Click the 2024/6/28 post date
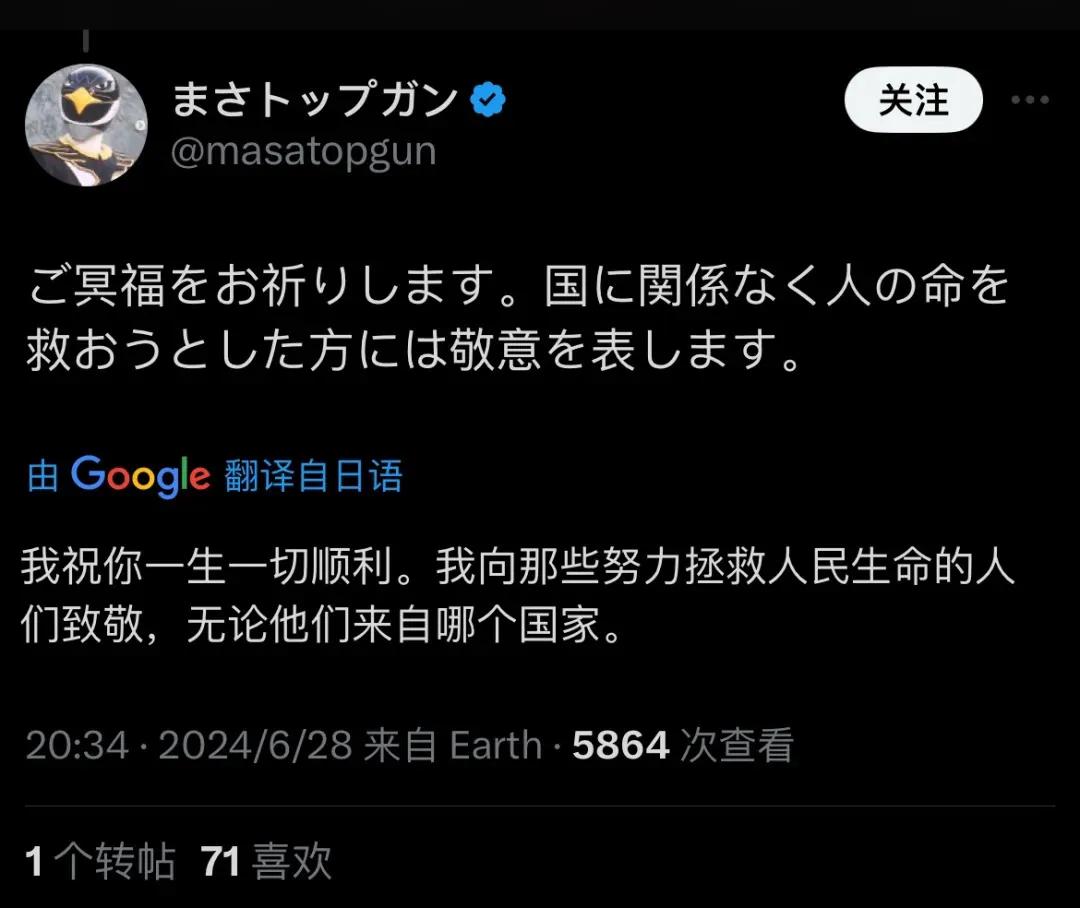 click(x=256, y=745)
